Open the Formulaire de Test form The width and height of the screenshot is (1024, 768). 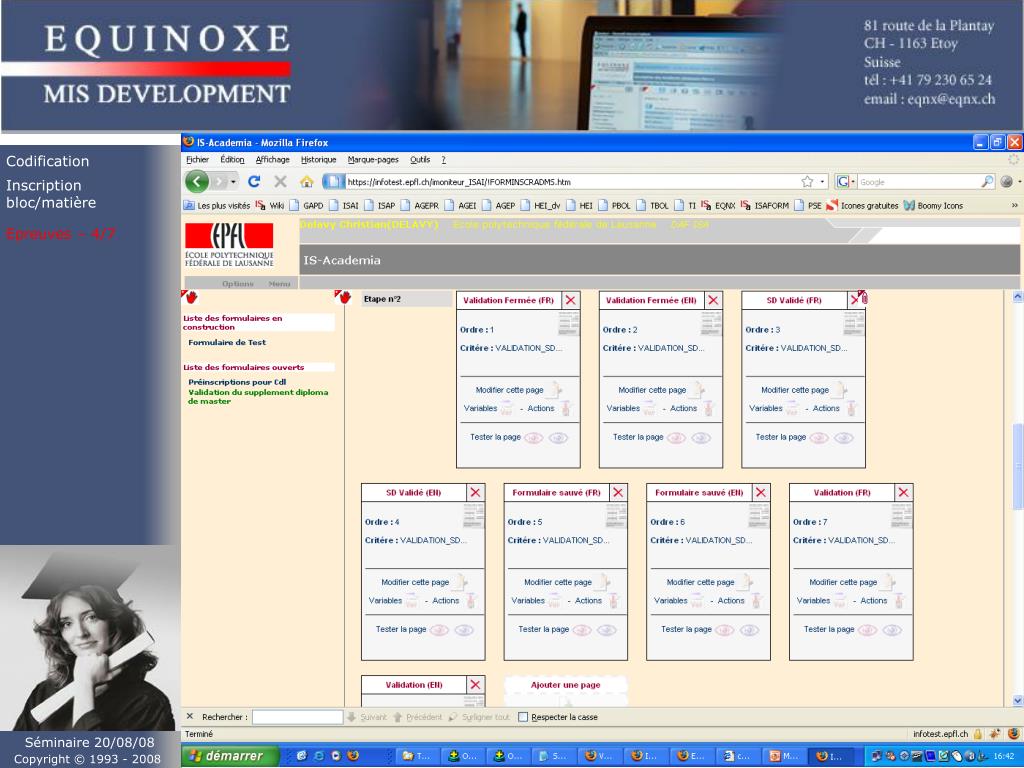pyautogui.click(x=227, y=342)
